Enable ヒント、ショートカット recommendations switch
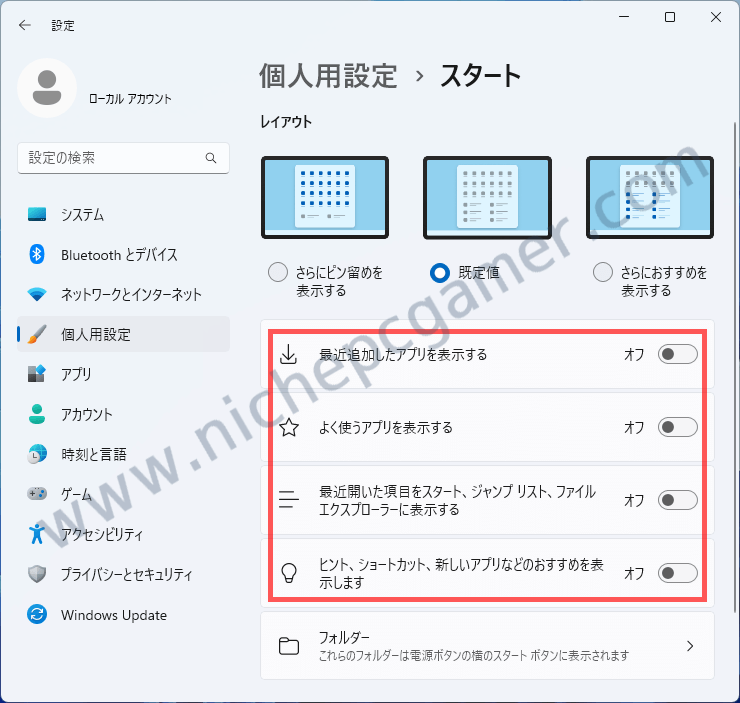This screenshot has width=740, height=703. [677, 573]
